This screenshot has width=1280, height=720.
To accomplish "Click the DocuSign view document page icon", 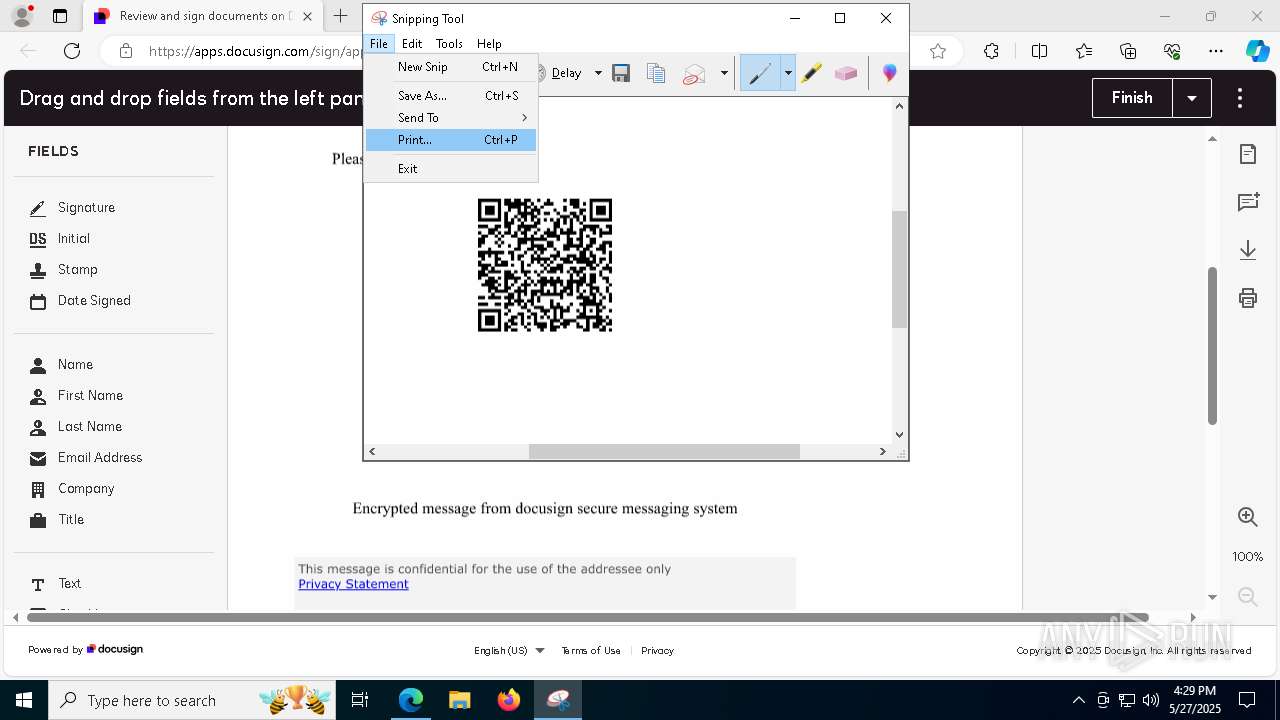I will click(1248, 154).
